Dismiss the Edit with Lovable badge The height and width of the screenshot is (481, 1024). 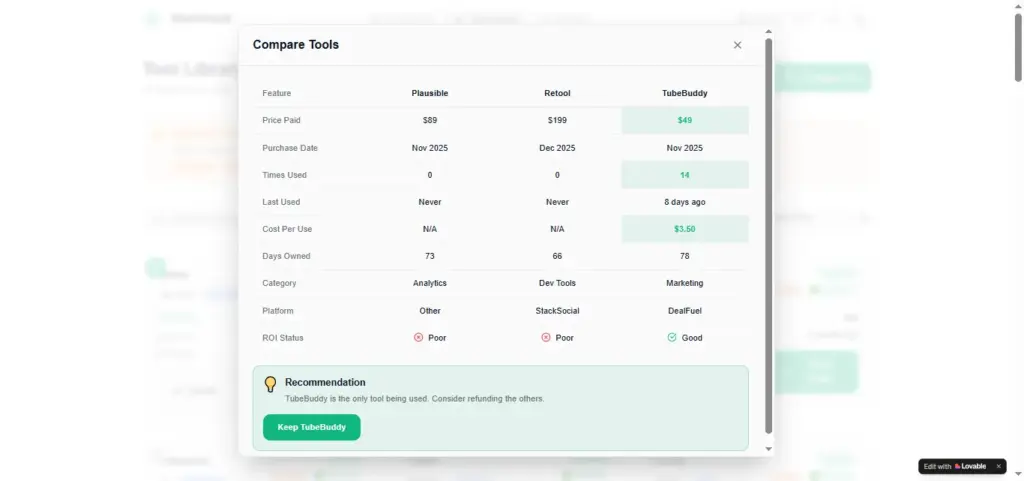click(x=998, y=467)
